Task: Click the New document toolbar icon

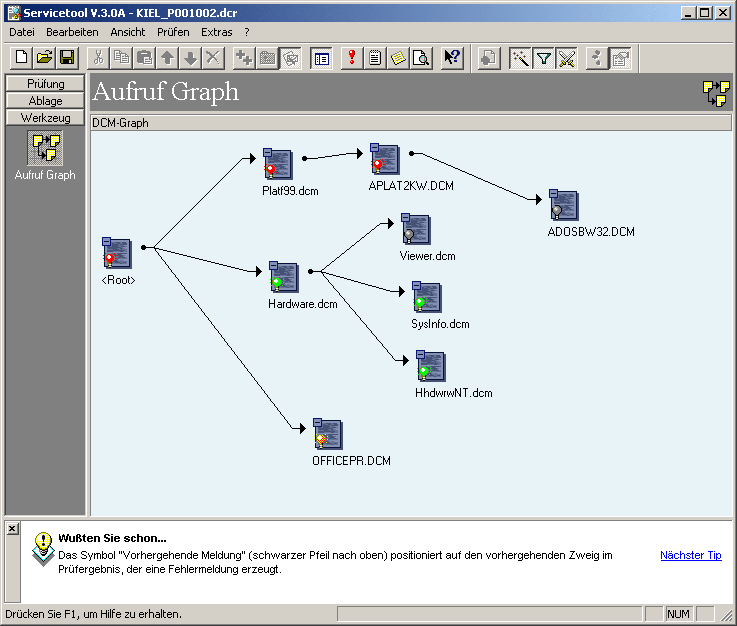Action: click(21, 58)
